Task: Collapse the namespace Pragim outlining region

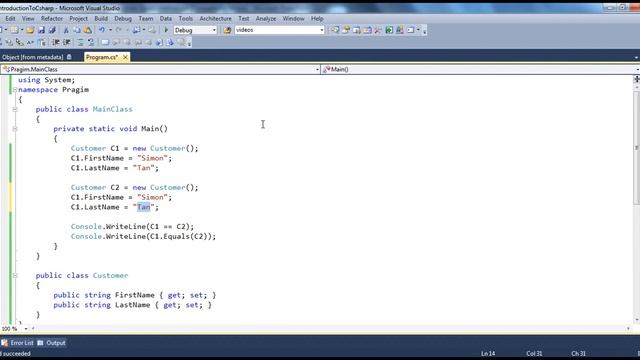Action: (x=15, y=90)
